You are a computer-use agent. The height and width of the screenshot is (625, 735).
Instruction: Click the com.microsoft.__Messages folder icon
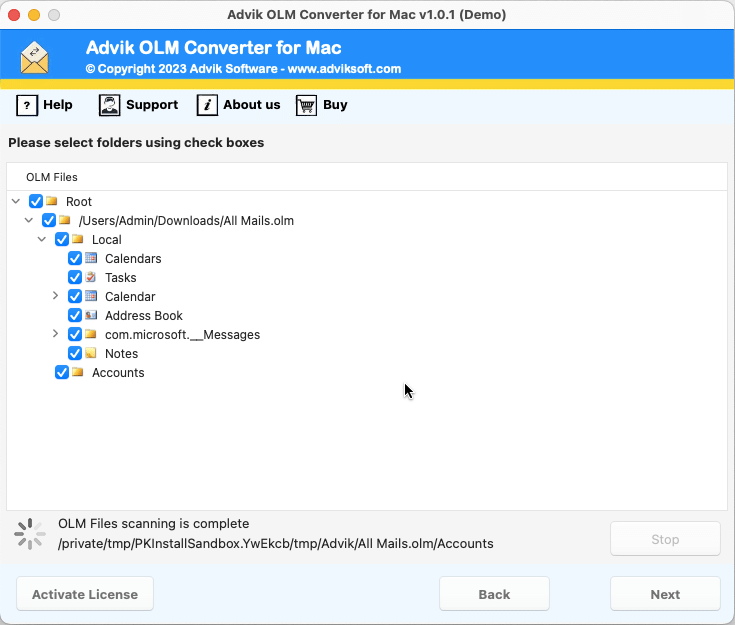91,334
